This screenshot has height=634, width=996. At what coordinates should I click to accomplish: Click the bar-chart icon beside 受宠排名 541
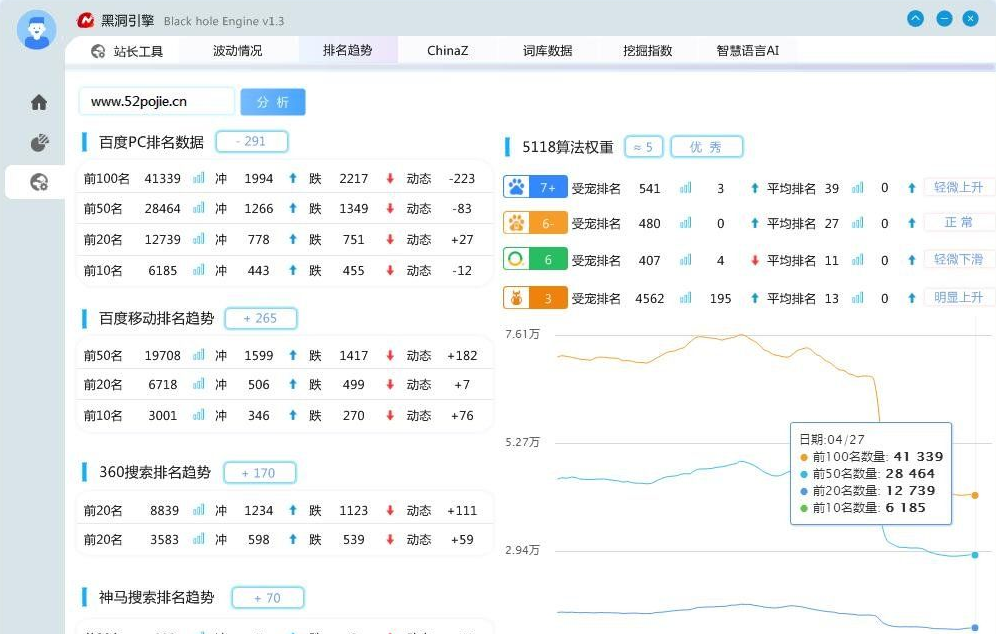point(682,185)
